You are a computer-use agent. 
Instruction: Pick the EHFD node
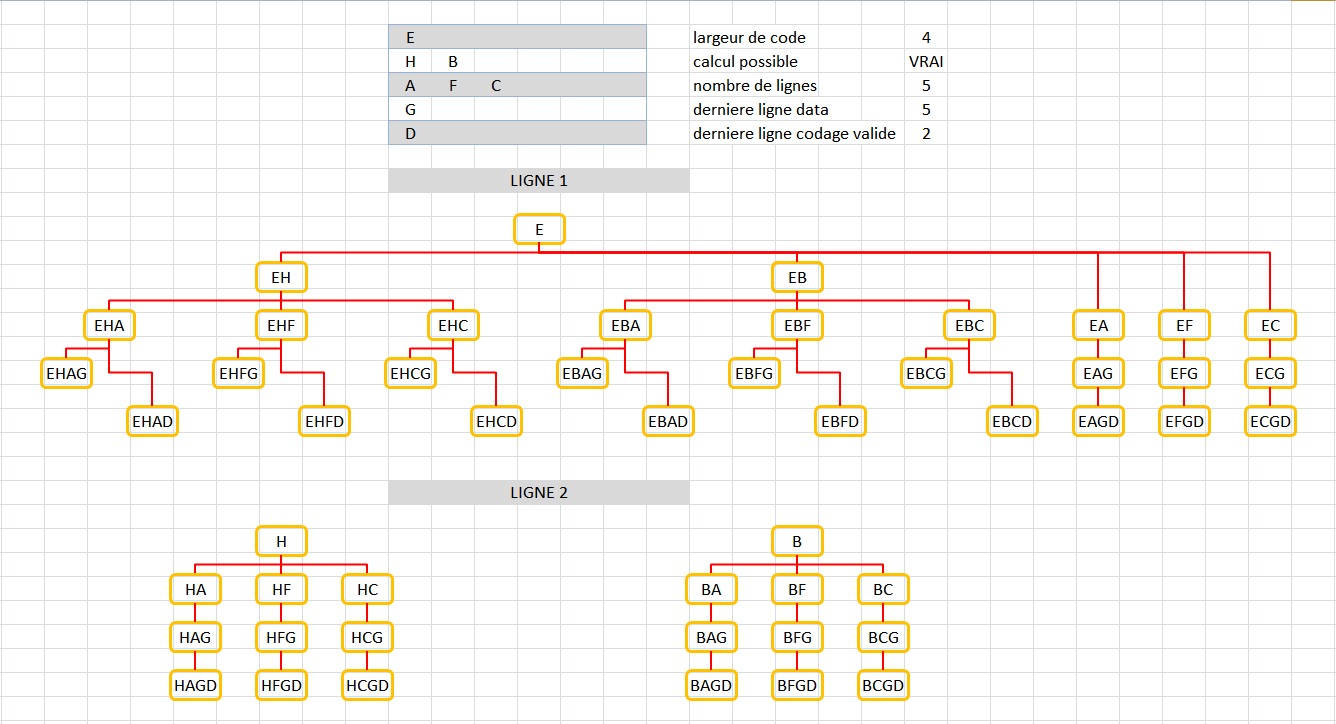[324, 421]
